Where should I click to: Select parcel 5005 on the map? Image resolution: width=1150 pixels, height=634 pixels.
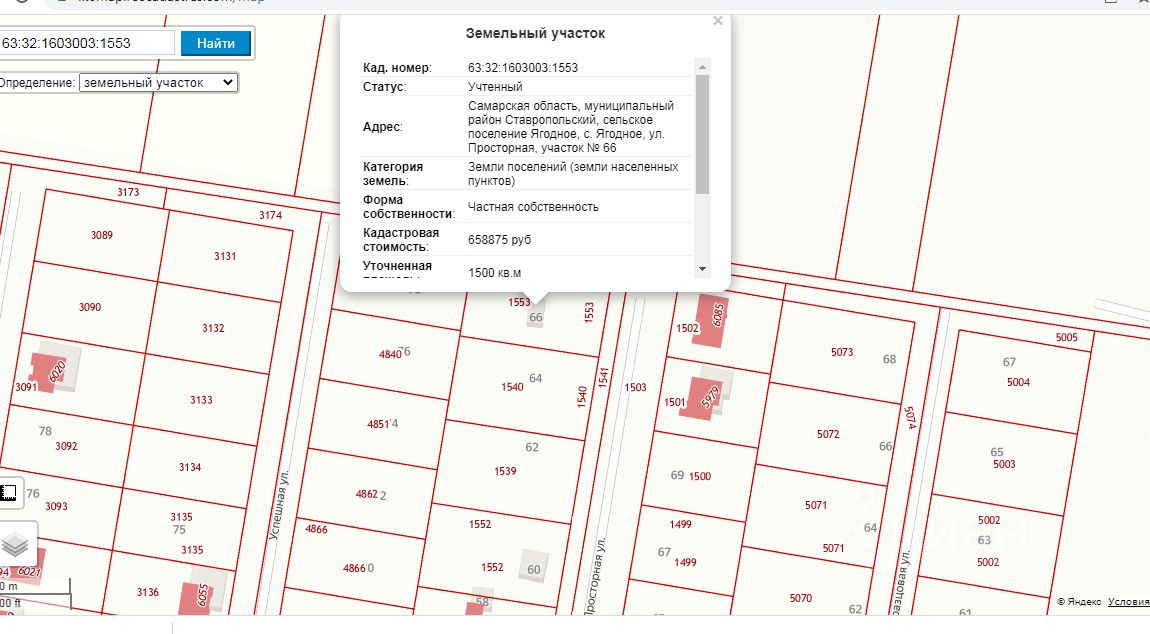tap(1066, 338)
